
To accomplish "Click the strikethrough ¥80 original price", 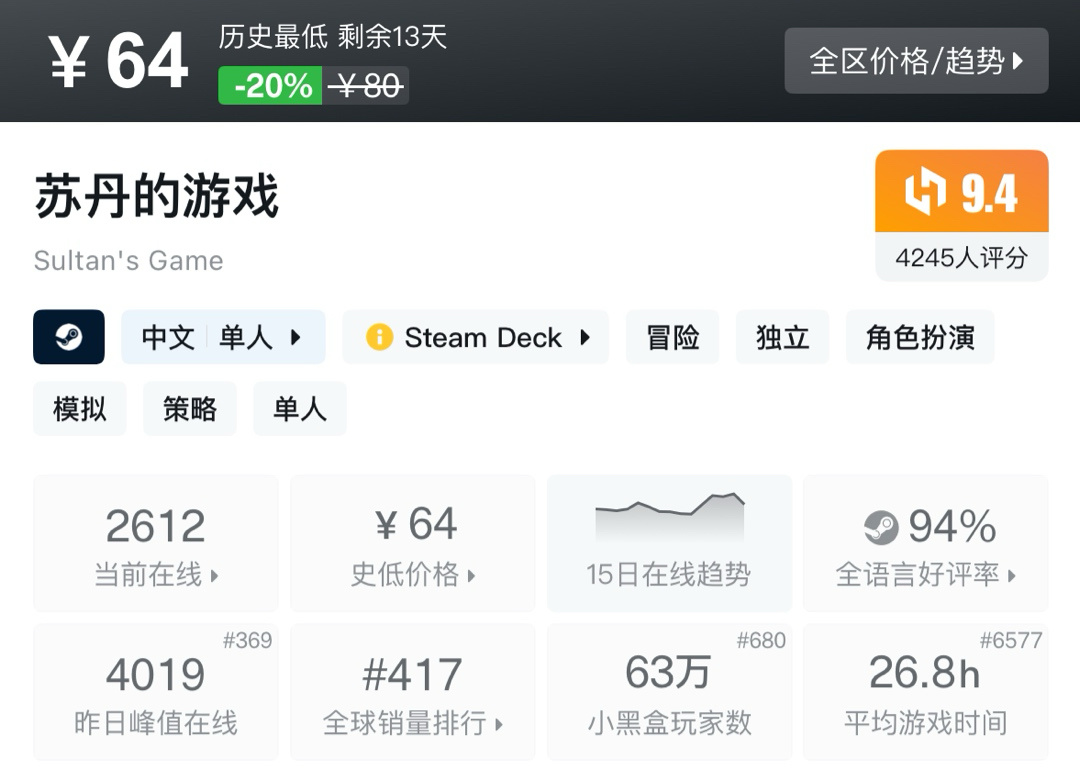I will (365, 86).
